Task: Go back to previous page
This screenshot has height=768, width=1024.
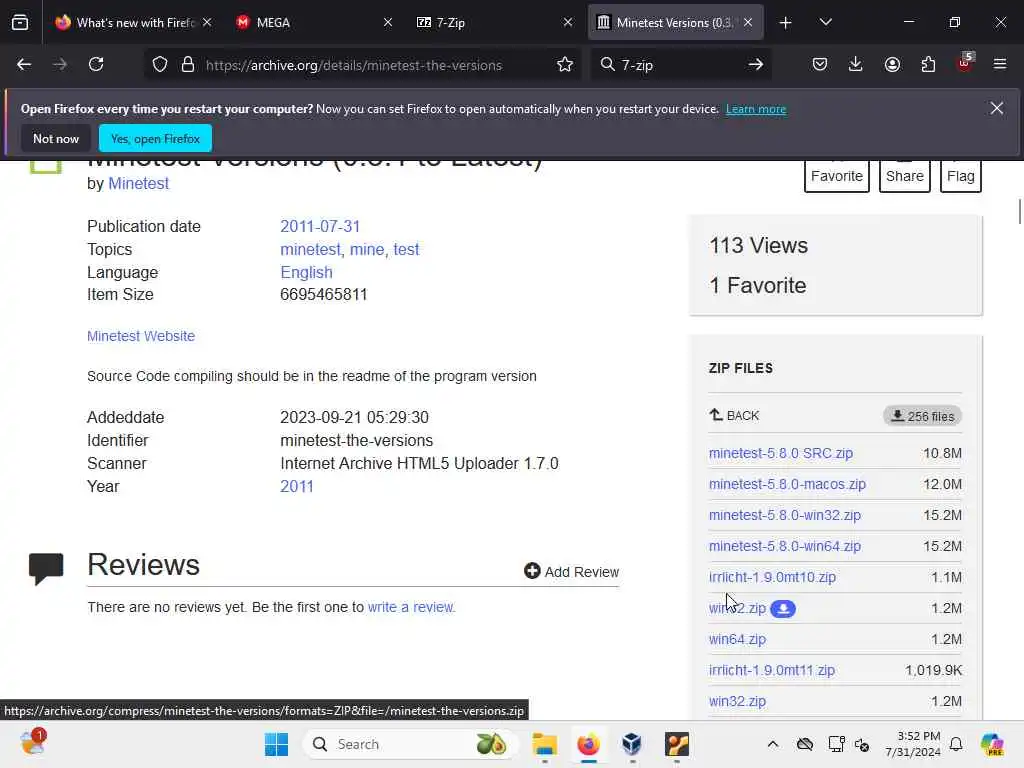Action: pos(24,65)
